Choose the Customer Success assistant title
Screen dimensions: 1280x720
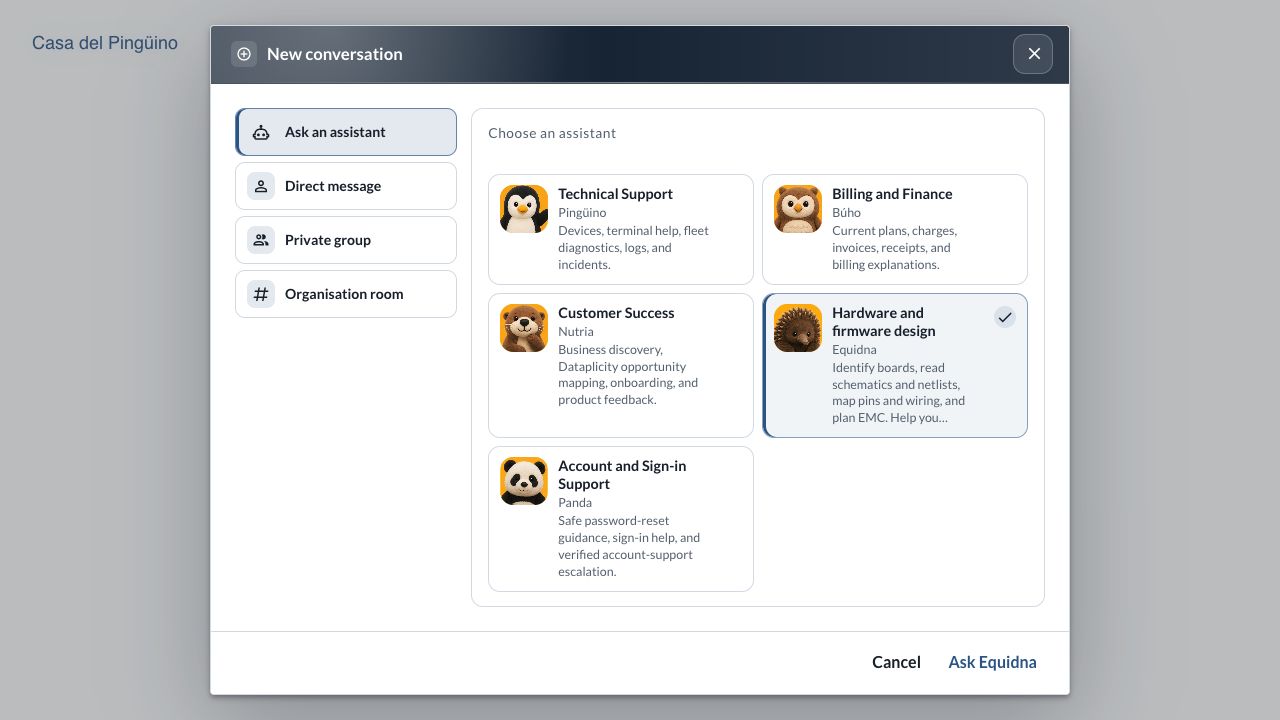pyautogui.click(x=616, y=313)
